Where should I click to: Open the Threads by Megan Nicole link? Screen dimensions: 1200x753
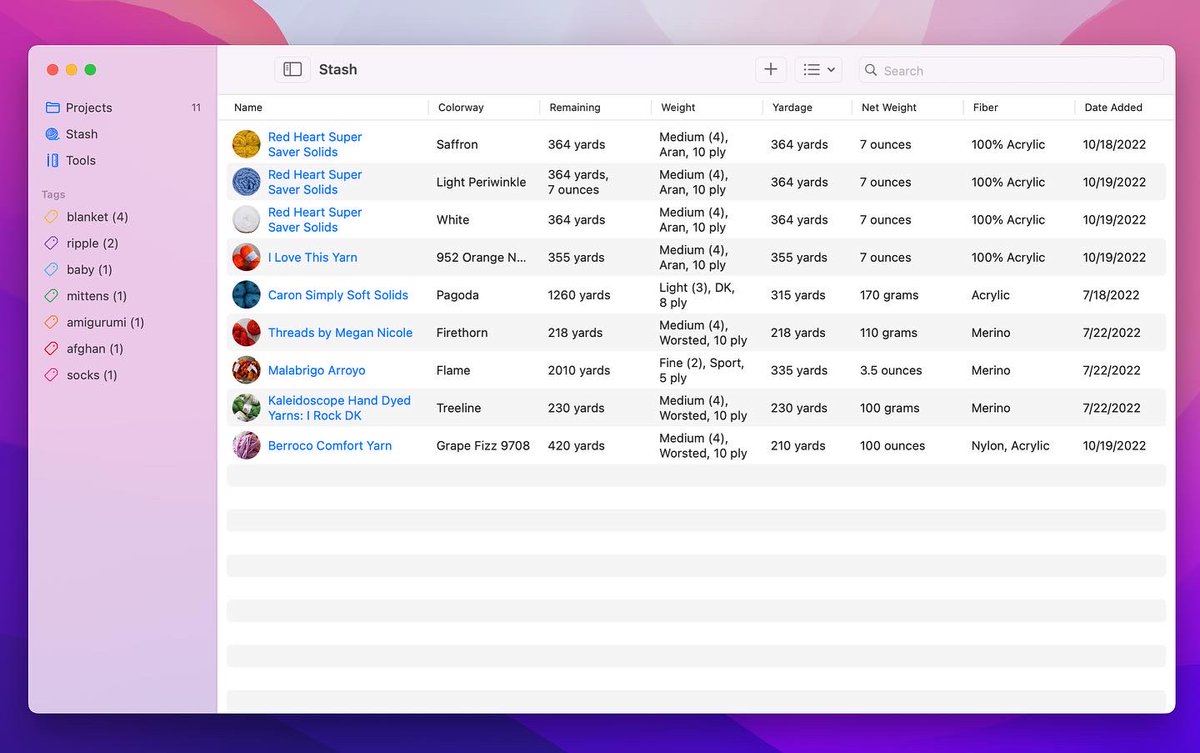pos(340,332)
